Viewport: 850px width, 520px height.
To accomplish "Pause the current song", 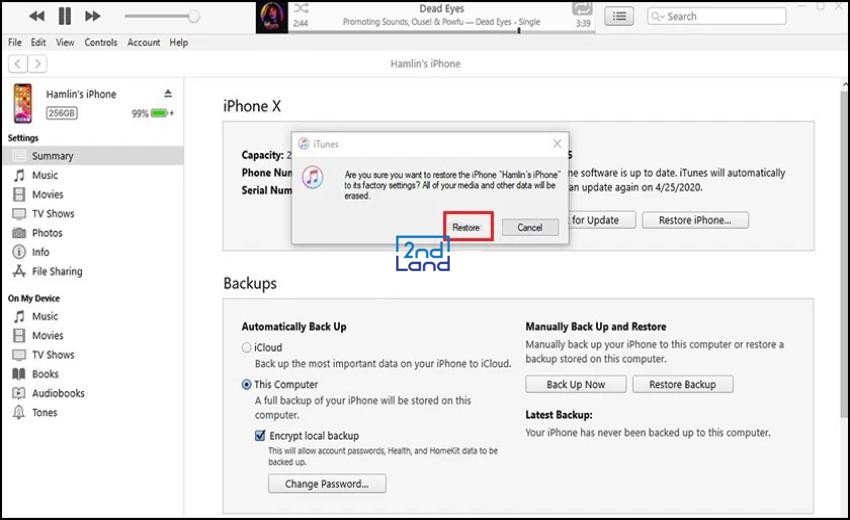I will tap(65, 16).
